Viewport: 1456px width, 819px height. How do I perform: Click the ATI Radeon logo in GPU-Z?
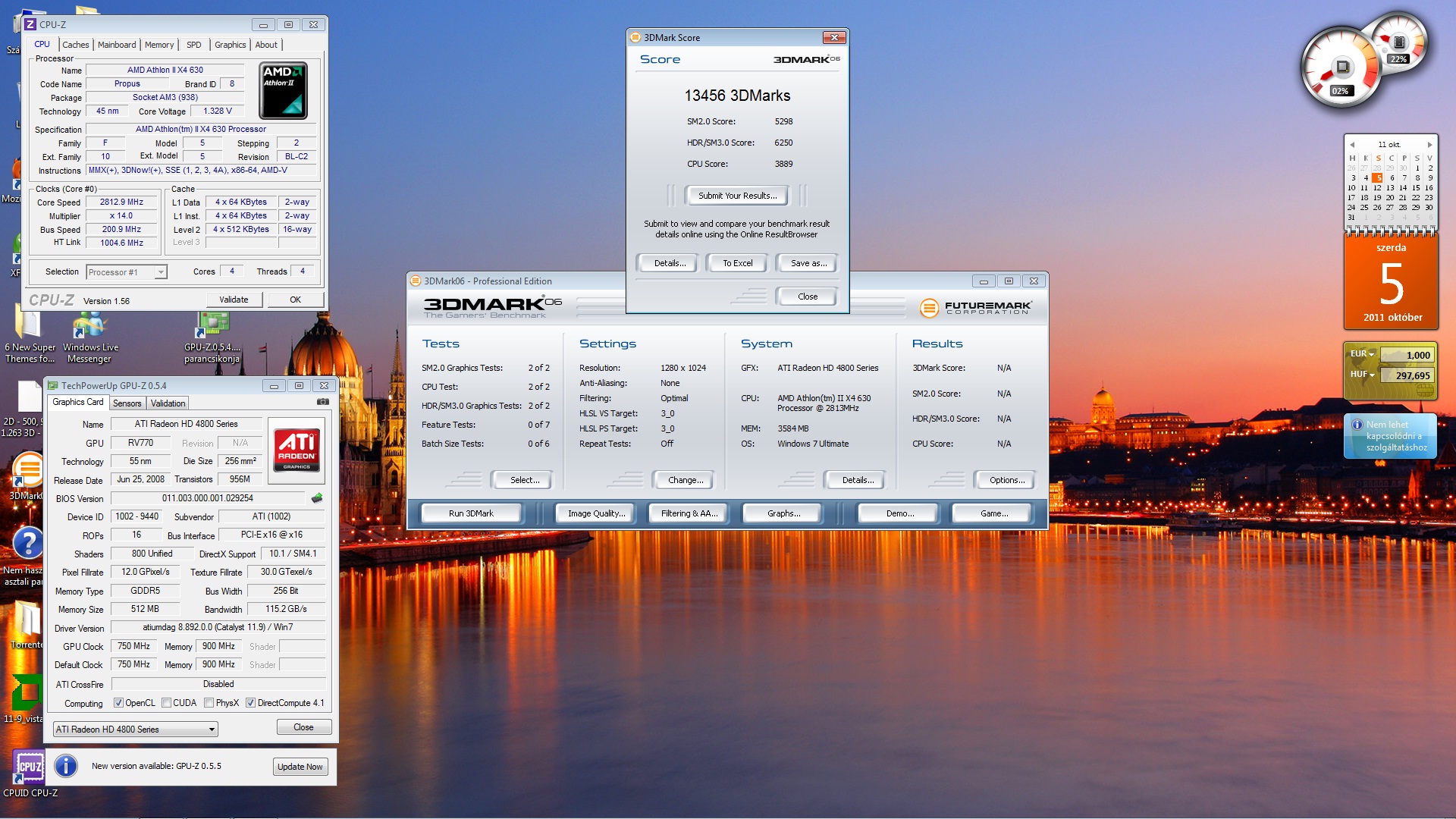(x=297, y=450)
